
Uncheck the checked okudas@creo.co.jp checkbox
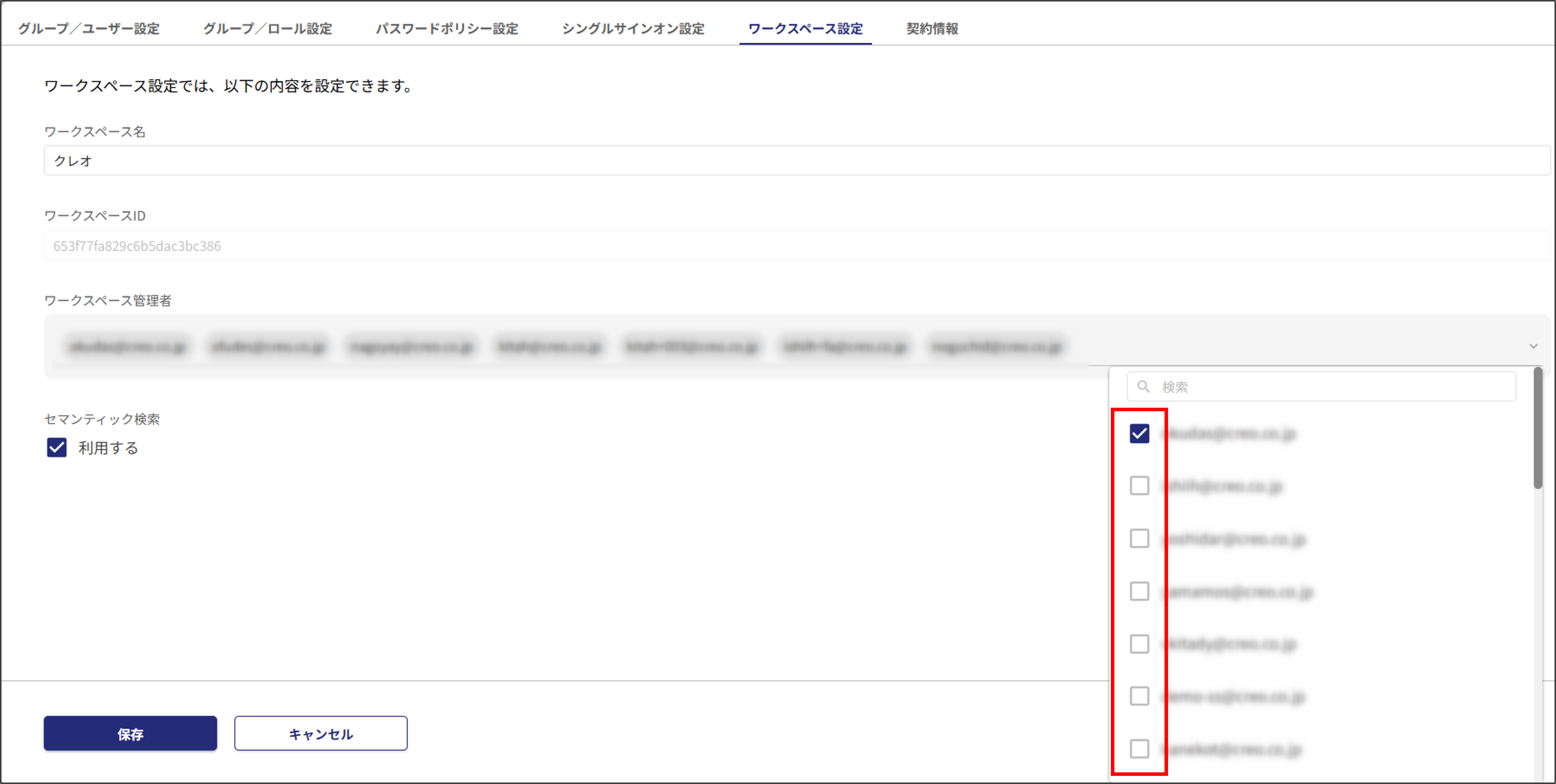pyautogui.click(x=1139, y=433)
